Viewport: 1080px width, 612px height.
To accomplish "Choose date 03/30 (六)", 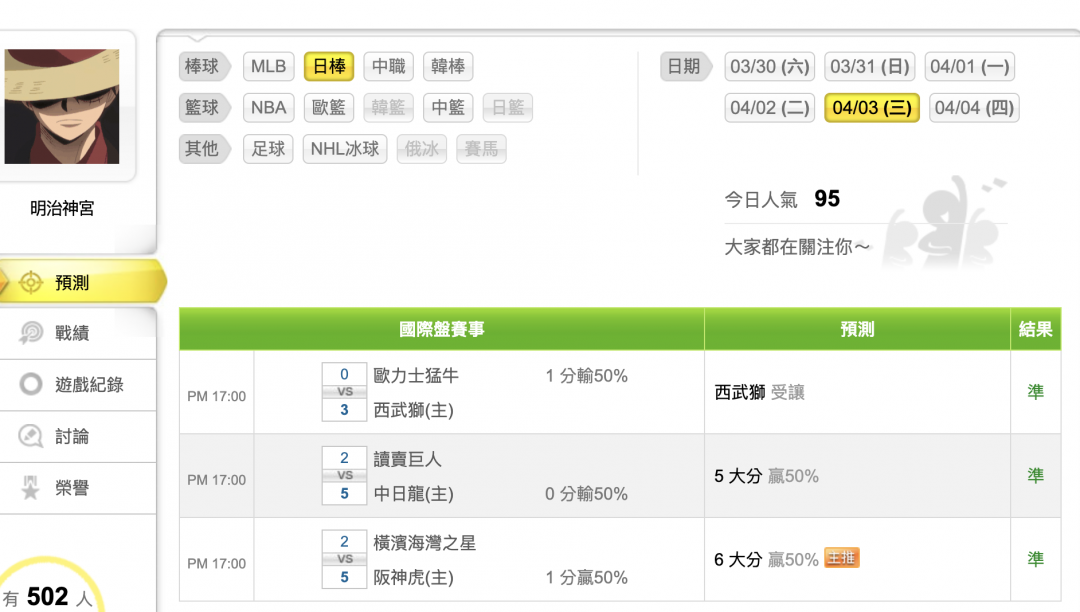I will point(769,66).
